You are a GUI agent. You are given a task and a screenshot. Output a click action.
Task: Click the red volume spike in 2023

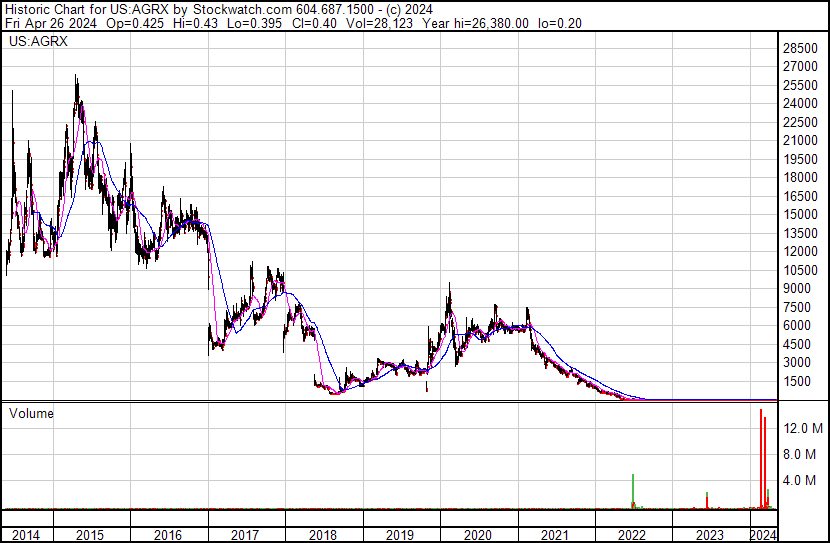pyautogui.click(x=707, y=501)
